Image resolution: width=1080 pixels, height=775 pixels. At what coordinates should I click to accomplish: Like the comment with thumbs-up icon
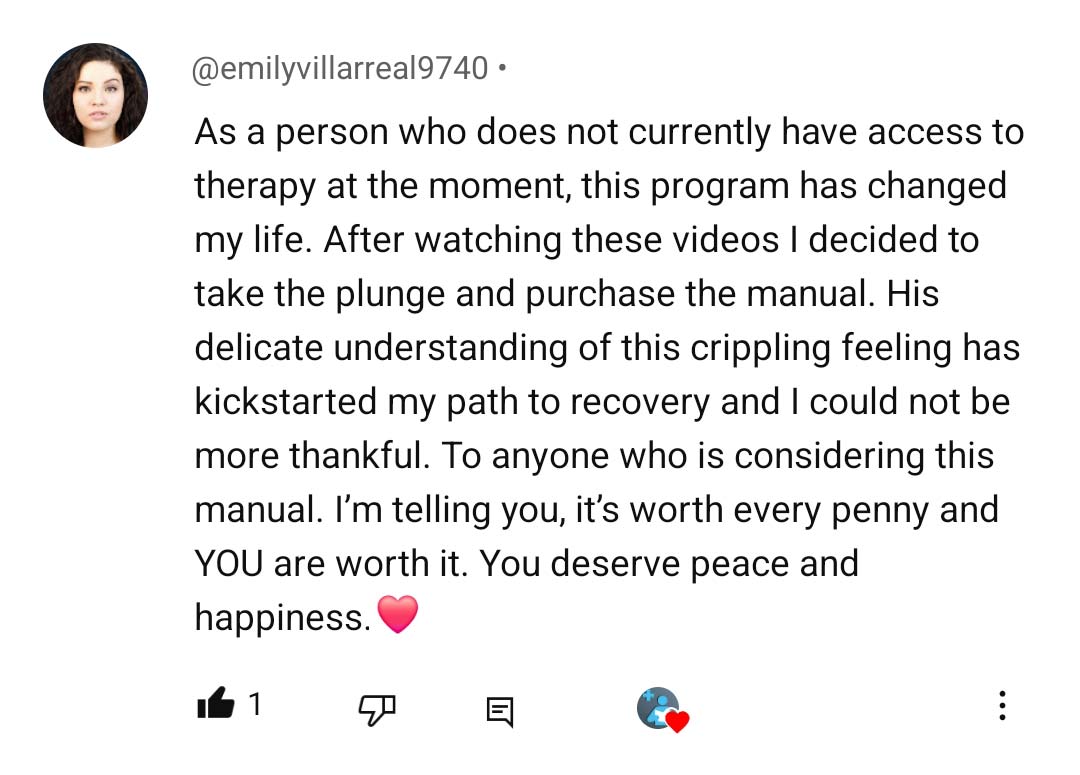point(215,706)
